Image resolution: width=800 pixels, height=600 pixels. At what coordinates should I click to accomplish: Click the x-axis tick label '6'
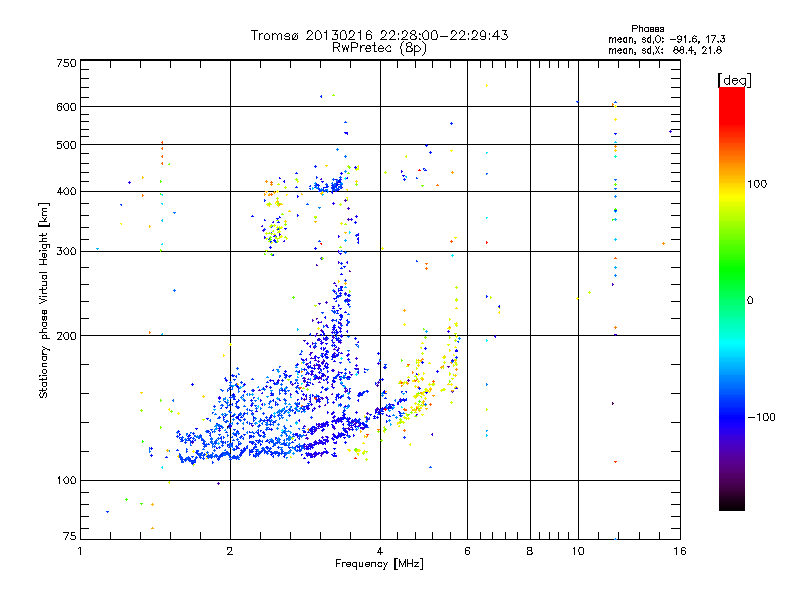point(467,551)
